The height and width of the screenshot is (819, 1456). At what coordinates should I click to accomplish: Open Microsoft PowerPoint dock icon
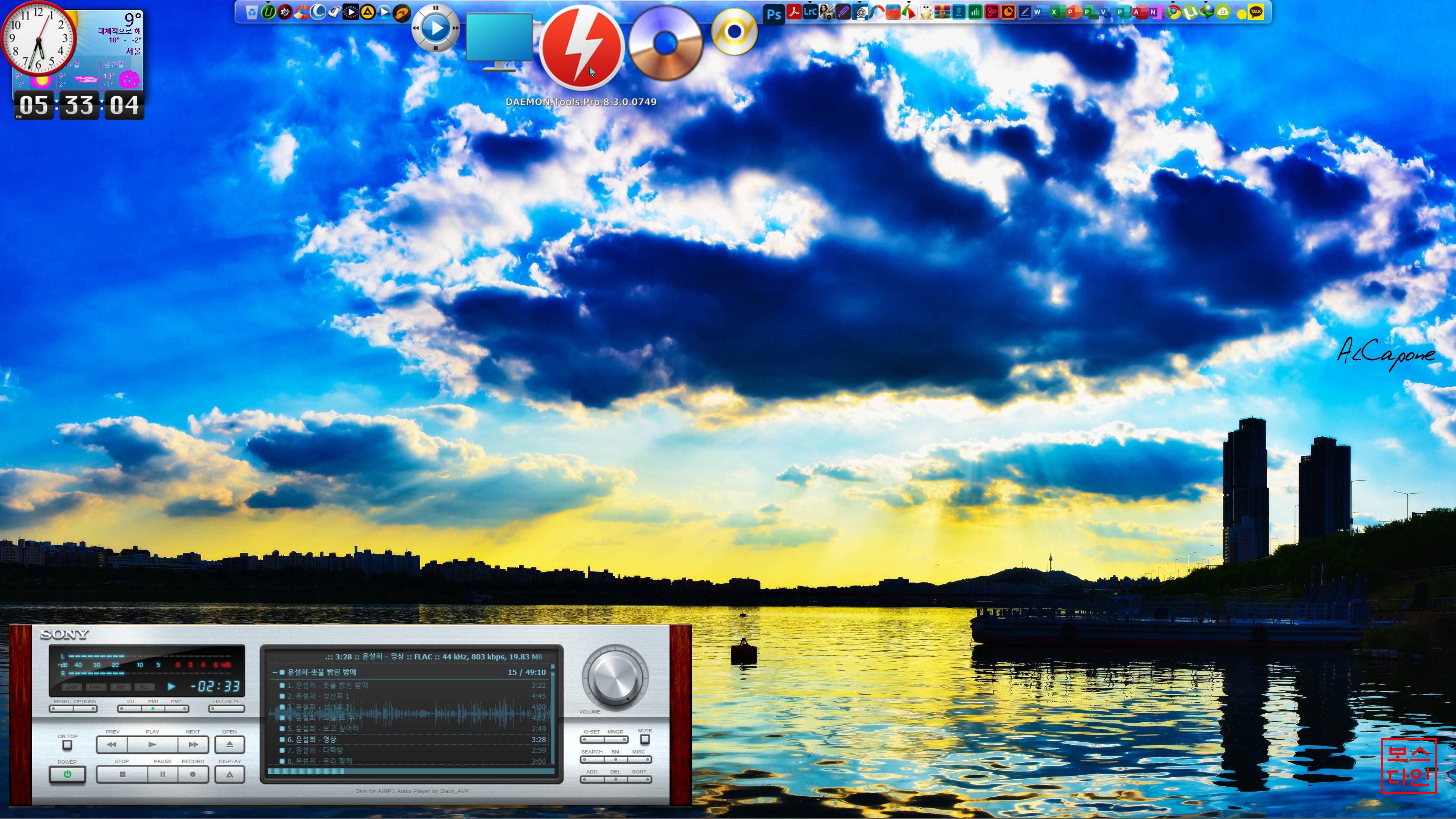1074,12
